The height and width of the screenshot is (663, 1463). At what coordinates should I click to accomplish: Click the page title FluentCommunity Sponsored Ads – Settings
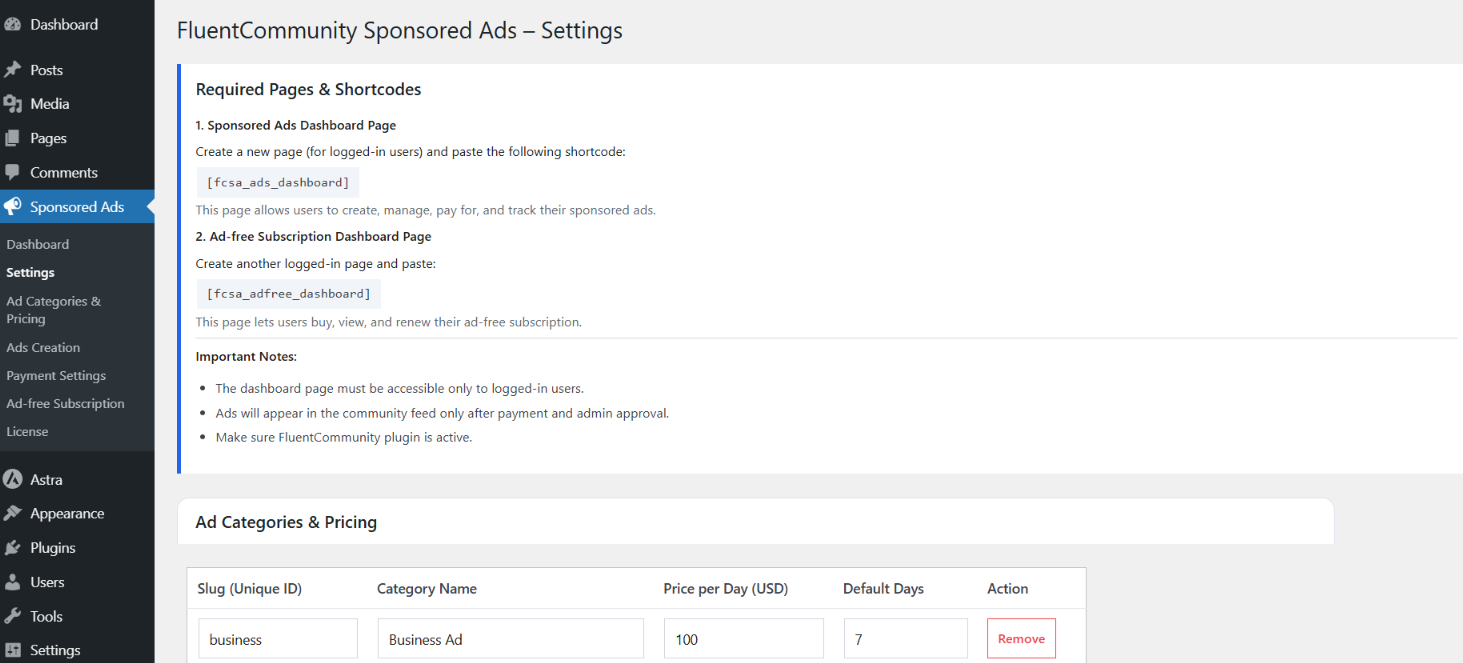tap(400, 31)
